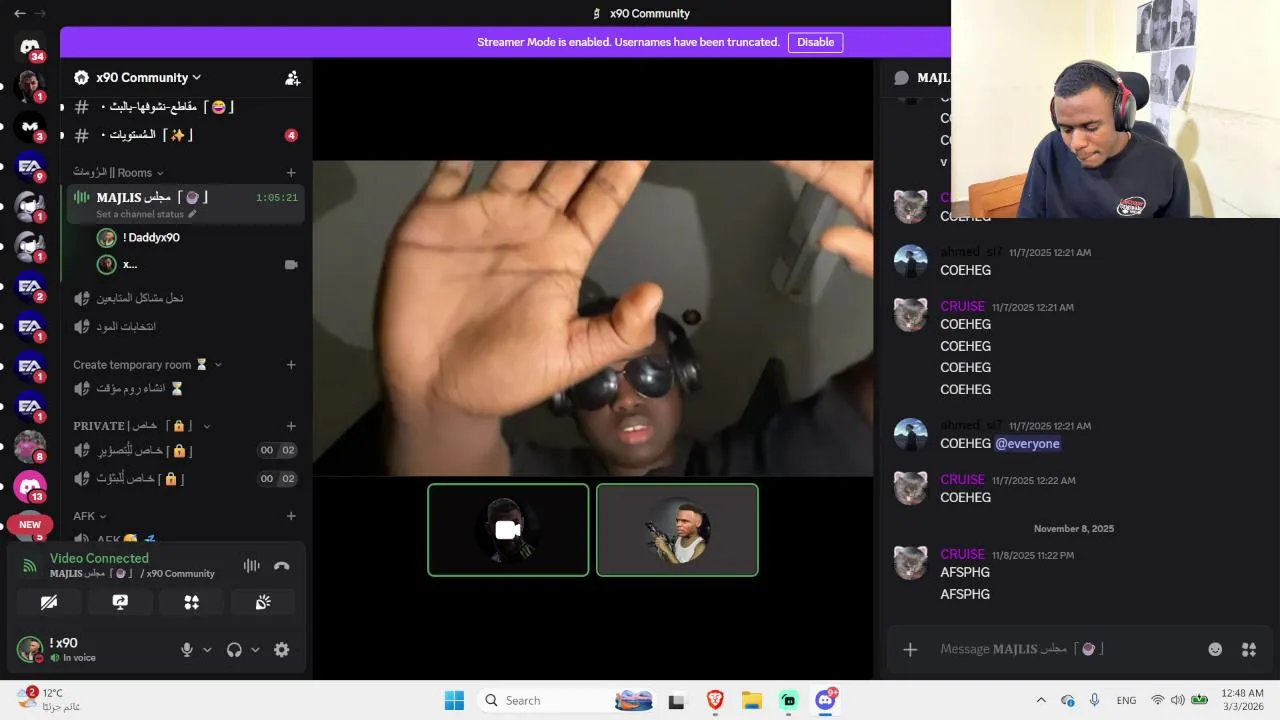
Task: Open the x90 Community server dropdown
Action: click(148, 78)
